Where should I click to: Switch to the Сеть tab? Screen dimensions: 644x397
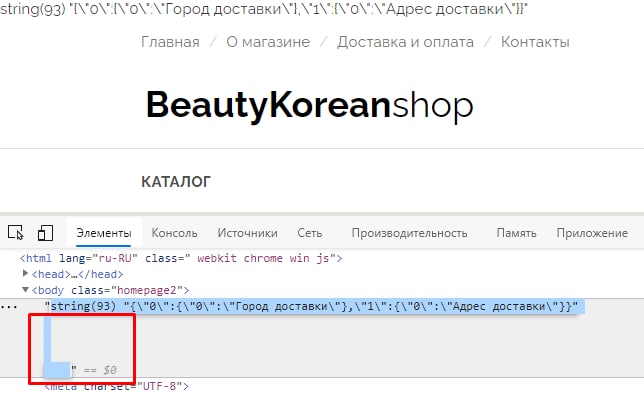310,233
